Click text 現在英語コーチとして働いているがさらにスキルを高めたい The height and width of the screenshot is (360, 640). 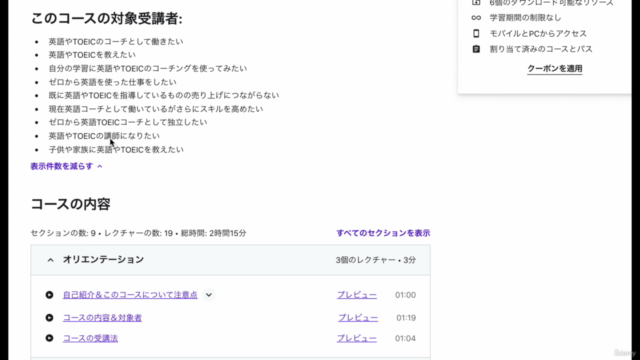coord(156,109)
